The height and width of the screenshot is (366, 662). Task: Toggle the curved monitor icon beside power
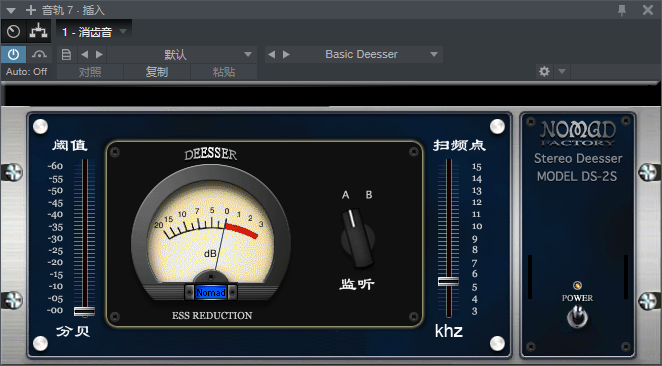point(39,54)
